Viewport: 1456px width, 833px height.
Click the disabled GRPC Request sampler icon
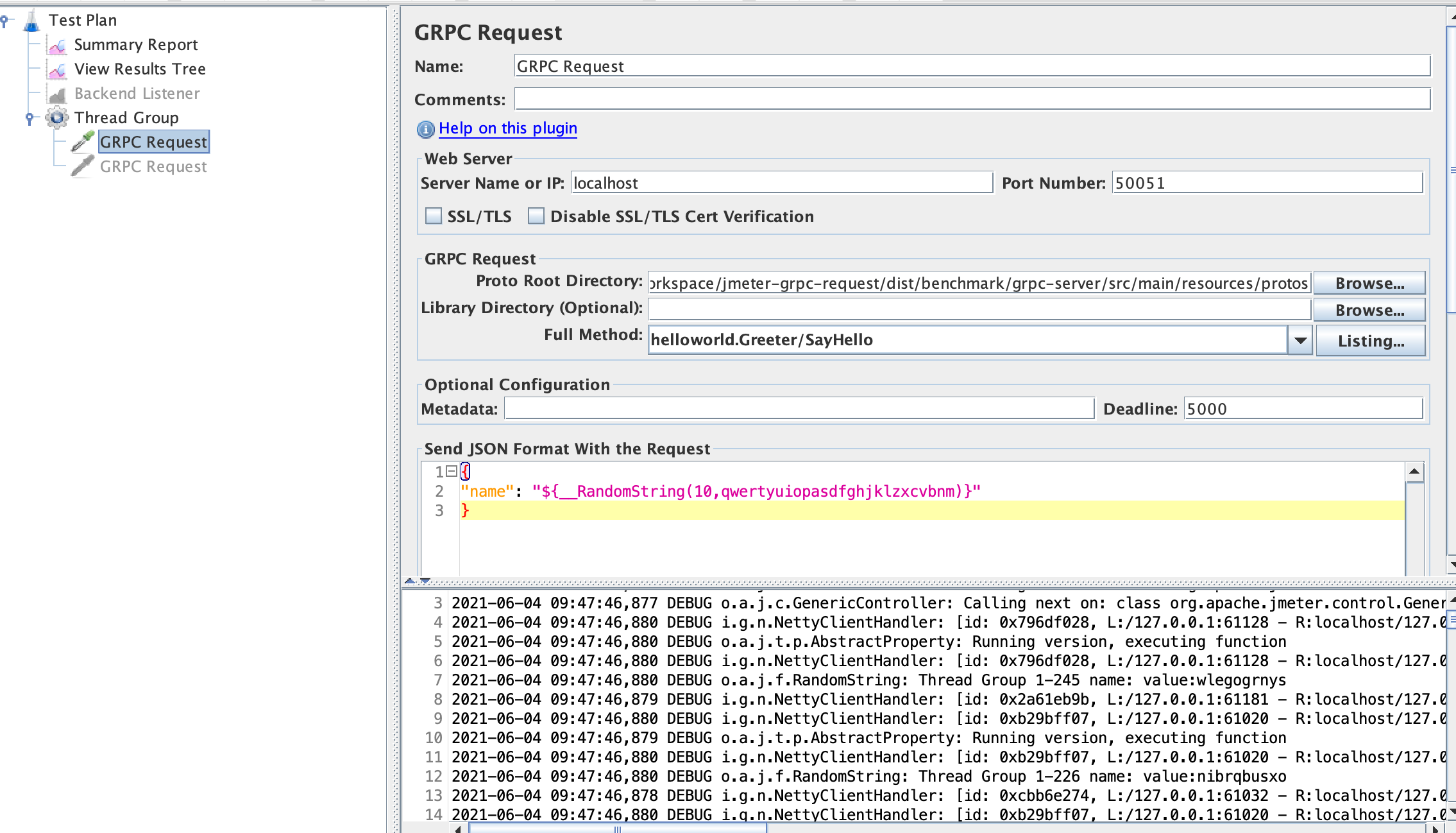tap(83, 166)
